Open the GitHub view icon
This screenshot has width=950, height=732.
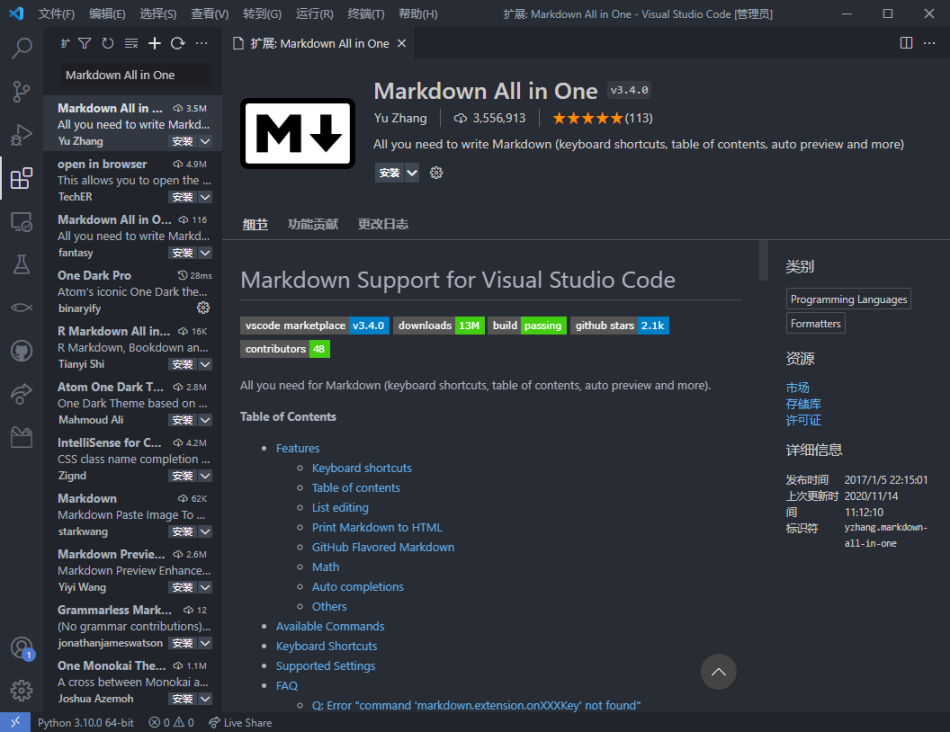[x=21, y=351]
